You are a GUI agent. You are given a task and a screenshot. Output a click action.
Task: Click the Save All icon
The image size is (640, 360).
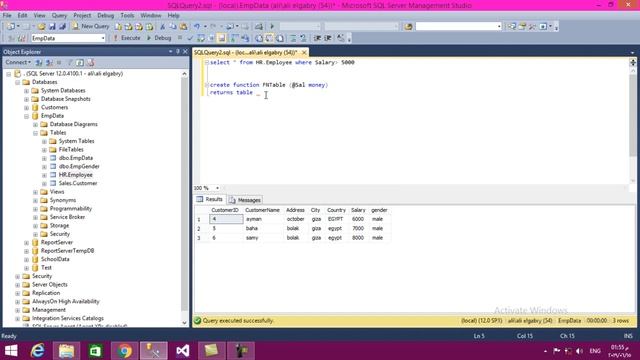tap(62, 27)
